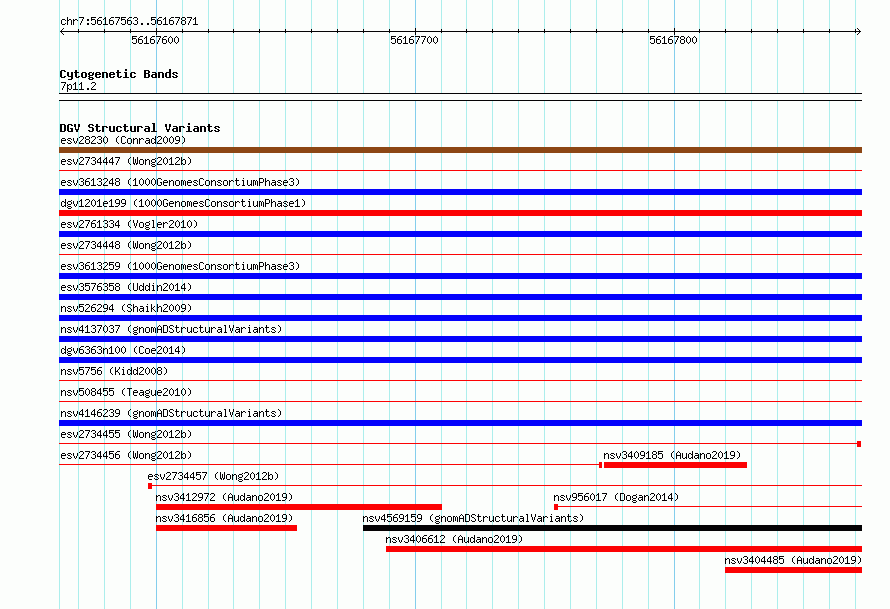Click the left arrow on the ruler
The height and width of the screenshot is (609, 890).
click(x=62, y=32)
